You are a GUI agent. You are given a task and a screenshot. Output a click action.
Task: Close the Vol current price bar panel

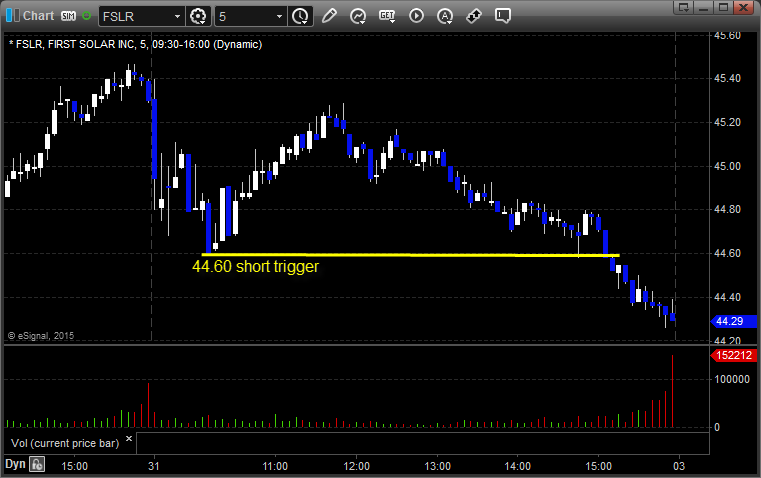coord(129,439)
